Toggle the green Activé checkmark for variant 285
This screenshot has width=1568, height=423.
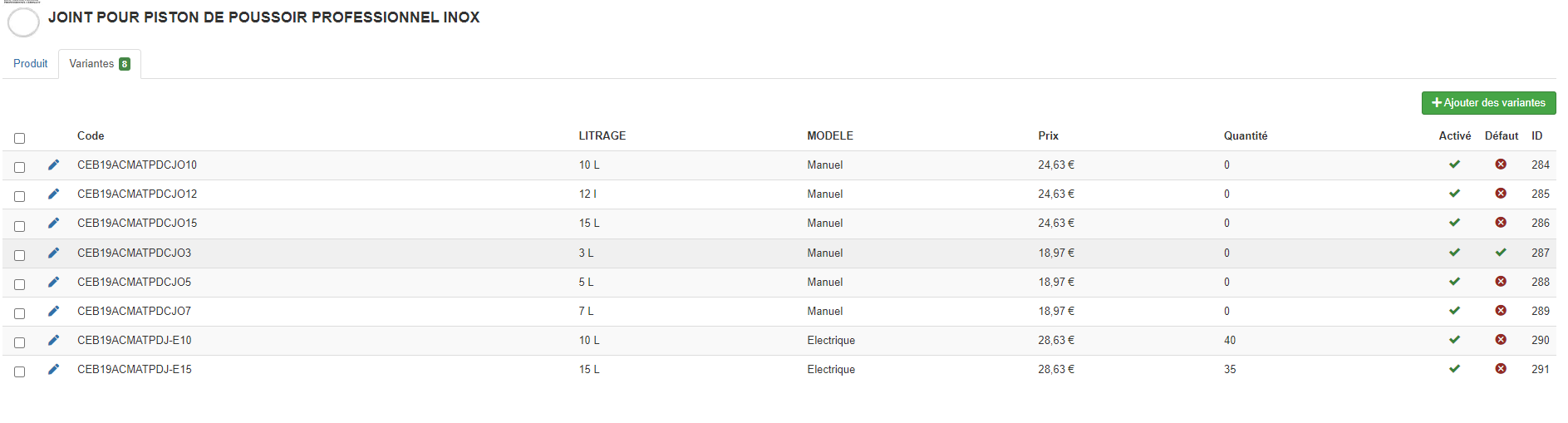click(1454, 194)
